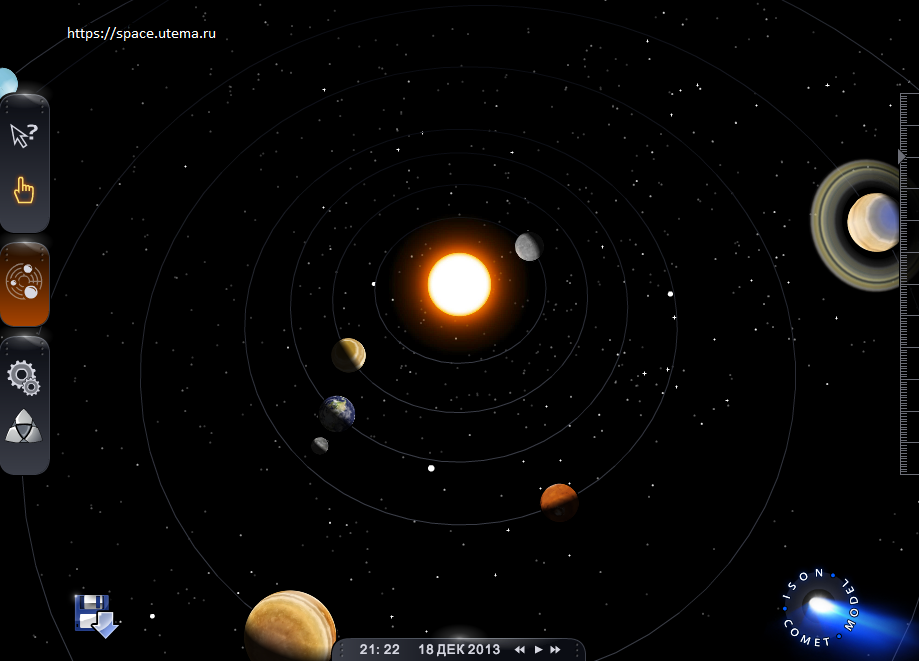921x661 pixels.
Task: Click the floppy disk save icon
Action: (95, 615)
